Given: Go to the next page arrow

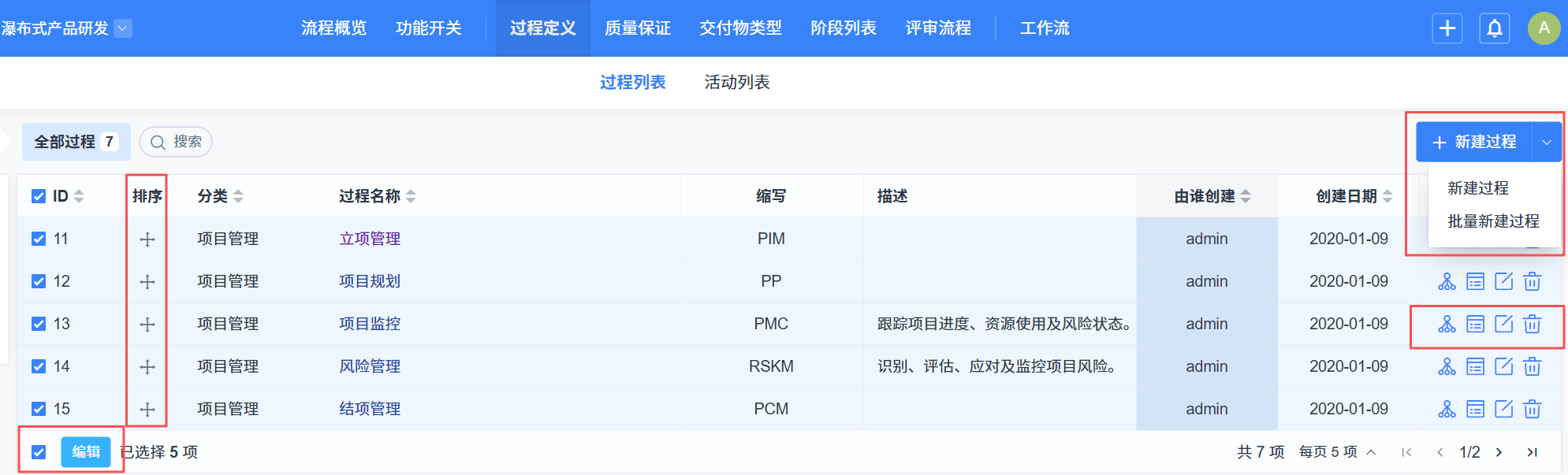Looking at the screenshot, I should pos(1499,451).
